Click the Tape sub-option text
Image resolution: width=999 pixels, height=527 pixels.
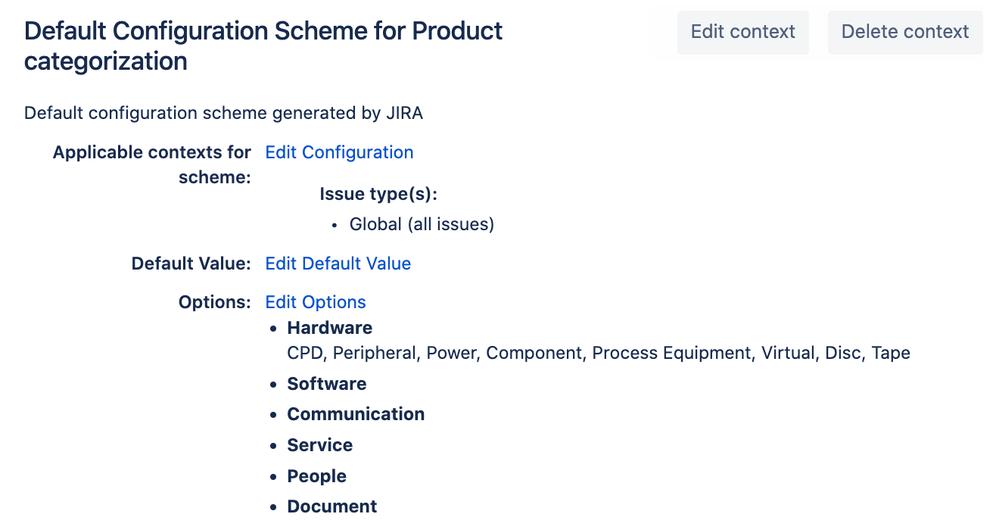pos(890,353)
